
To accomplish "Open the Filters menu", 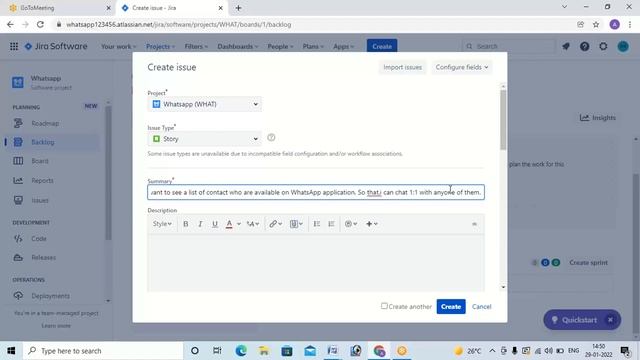I will 196,47.
